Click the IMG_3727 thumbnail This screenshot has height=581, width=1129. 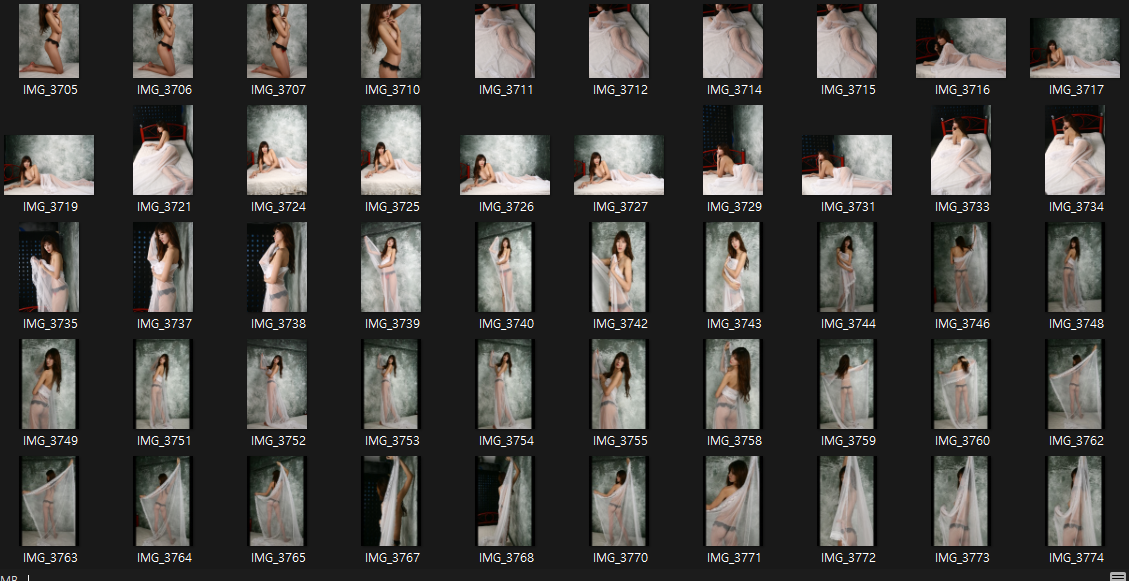click(x=618, y=164)
